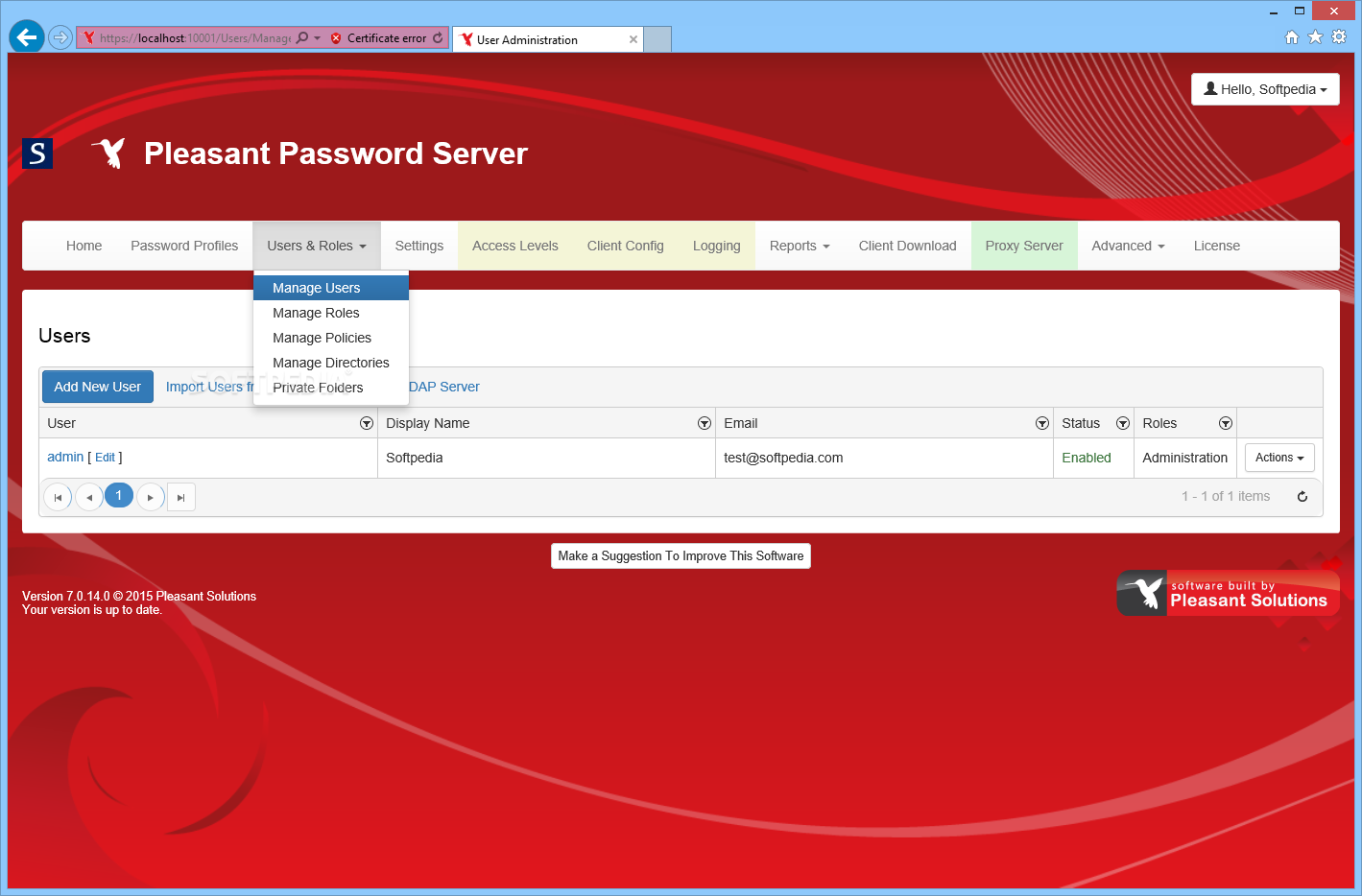Click the Pleasant Password Server hummingbird logo

click(x=109, y=153)
